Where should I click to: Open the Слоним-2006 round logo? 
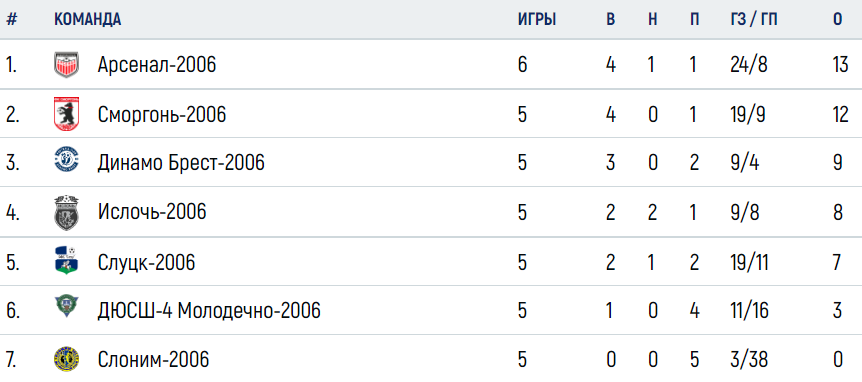pos(67,359)
